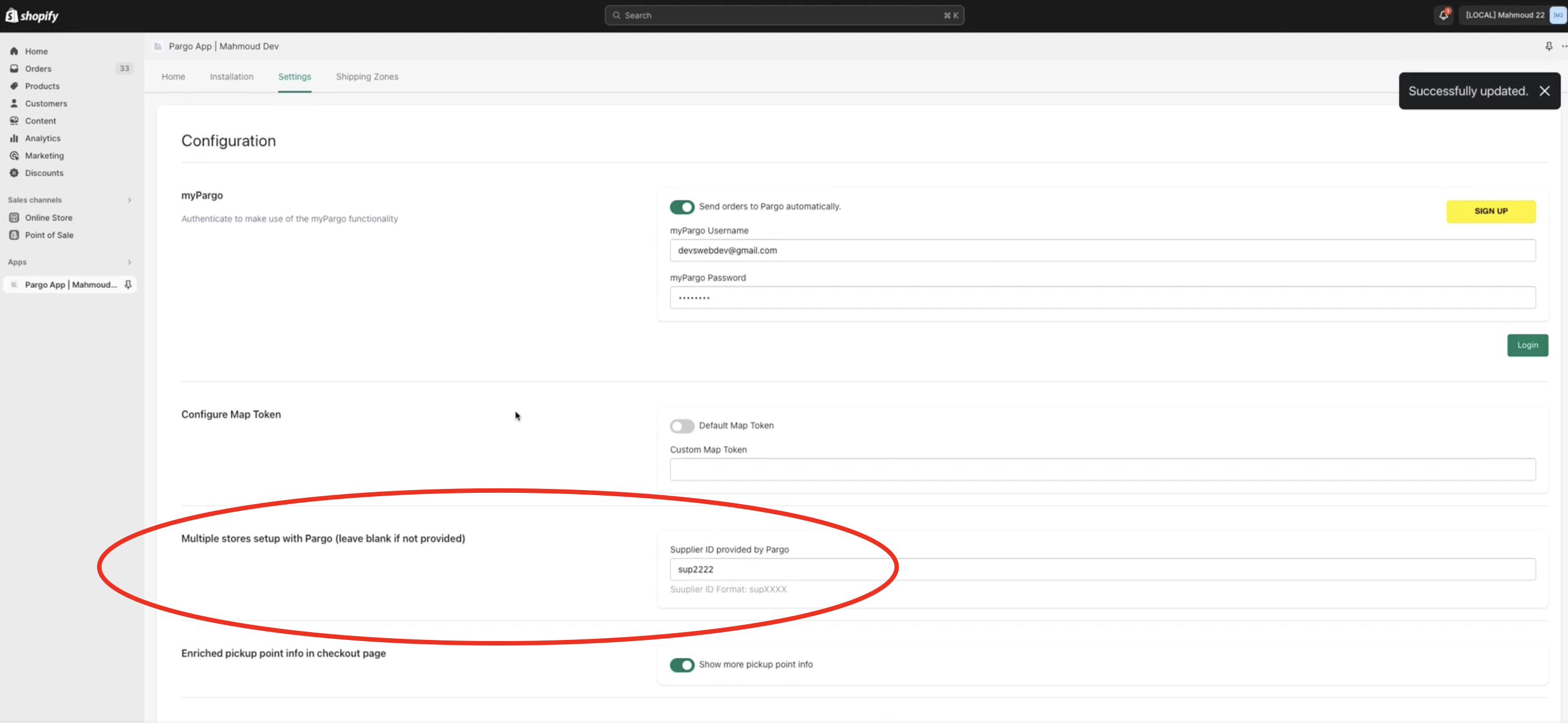Open the app Home tab
This screenshot has width=1568, height=723.
click(173, 77)
